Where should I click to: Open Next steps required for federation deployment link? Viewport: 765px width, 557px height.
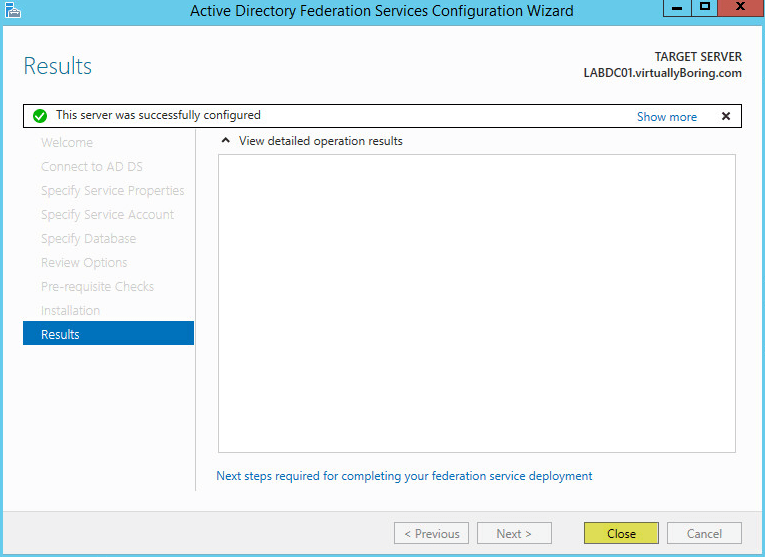coord(404,476)
